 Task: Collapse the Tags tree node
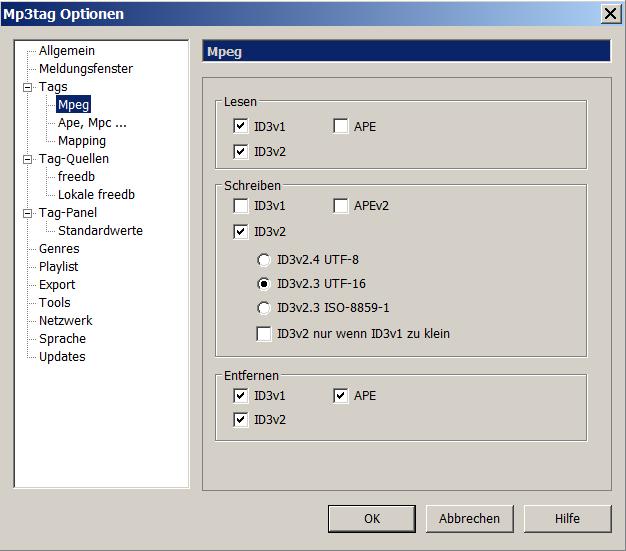pos(28,87)
